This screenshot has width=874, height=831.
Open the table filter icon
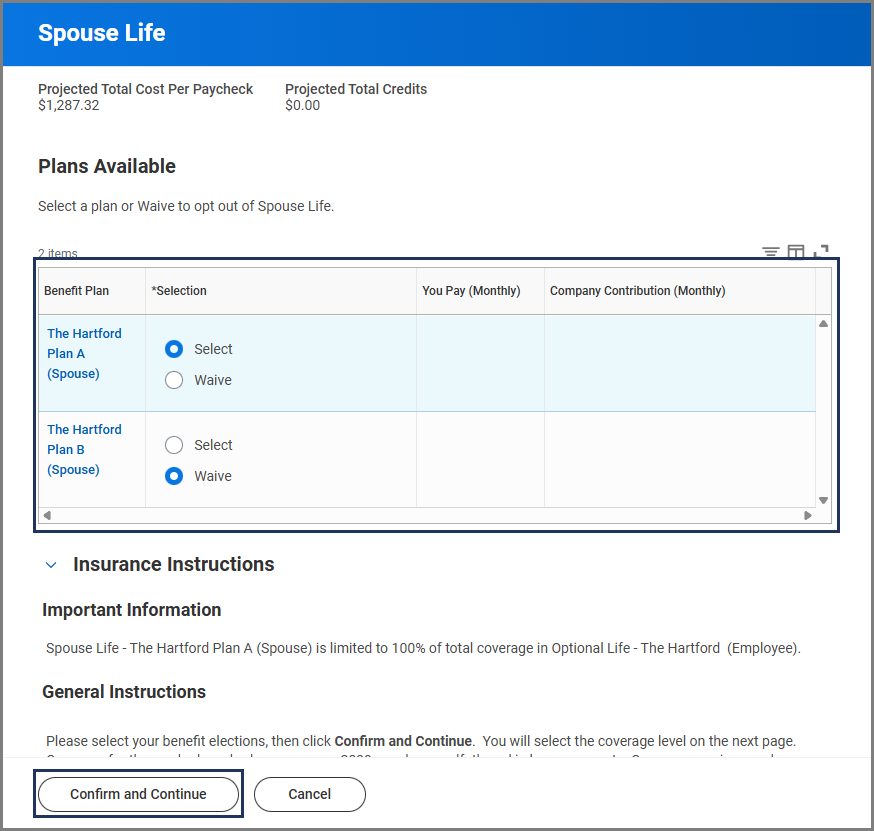pyautogui.click(x=770, y=252)
